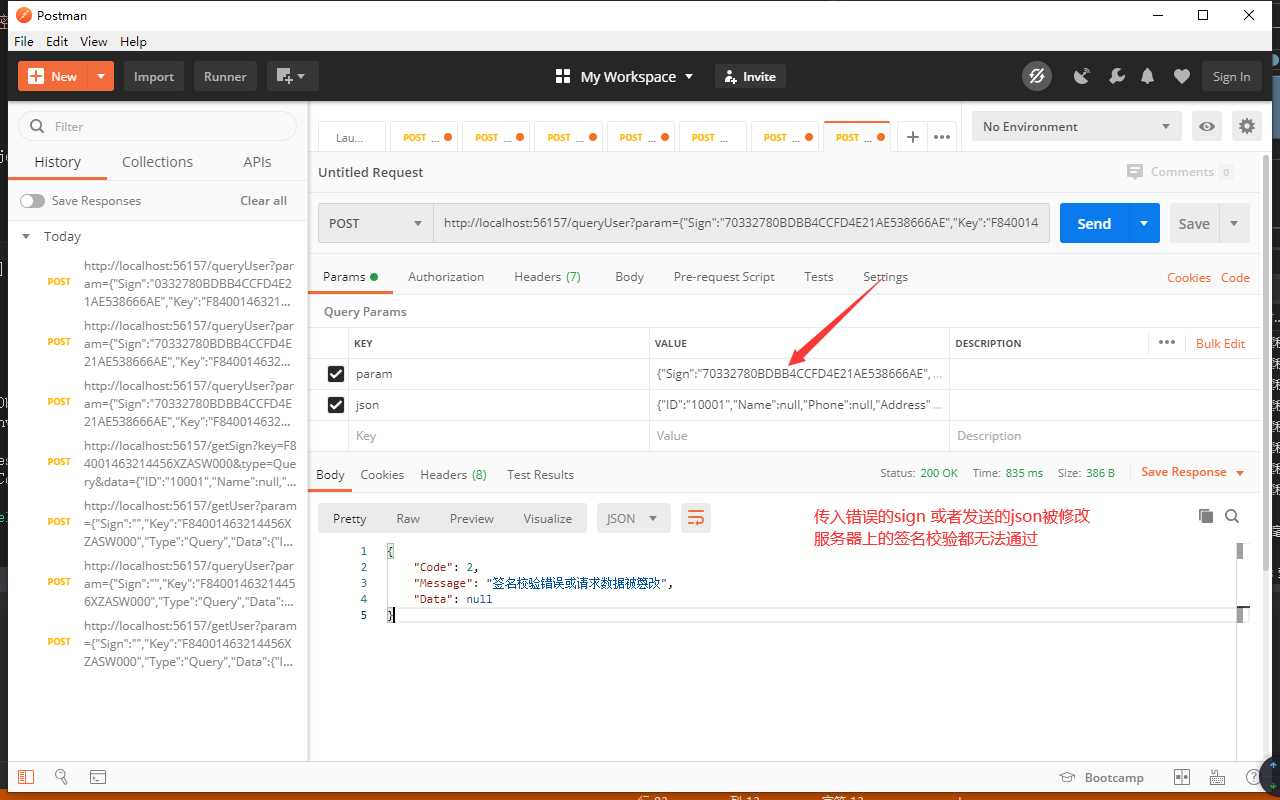Open the capture requests satellite icon
The height and width of the screenshot is (800, 1280).
click(x=1082, y=77)
